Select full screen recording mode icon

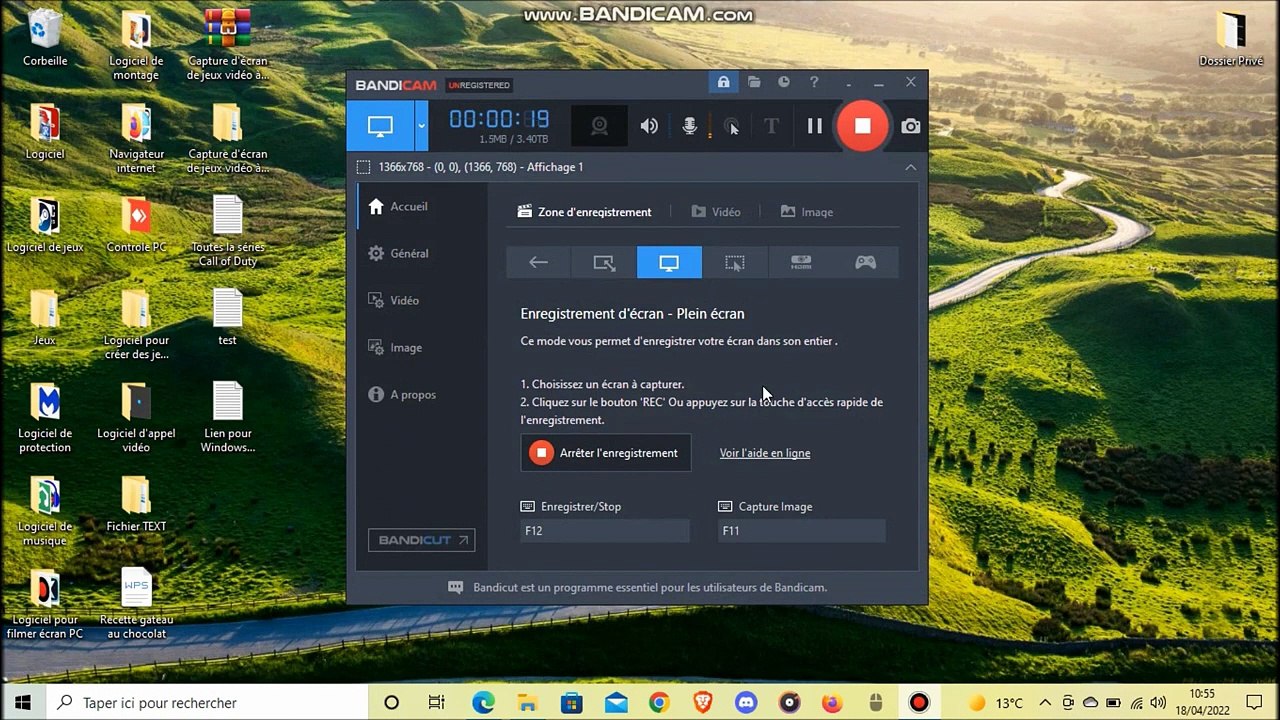pos(669,262)
